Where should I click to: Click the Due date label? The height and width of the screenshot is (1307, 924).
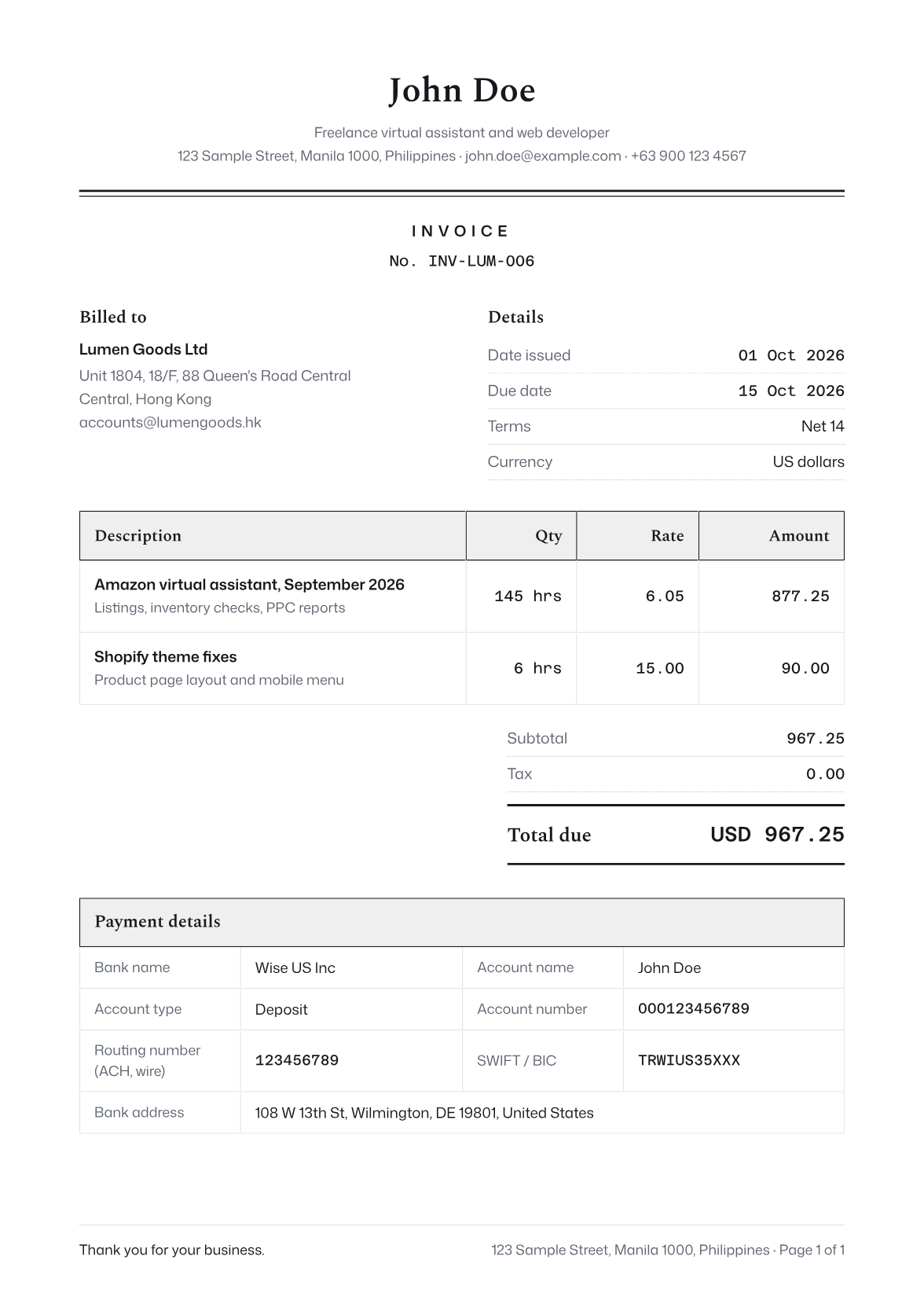[519, 391]
